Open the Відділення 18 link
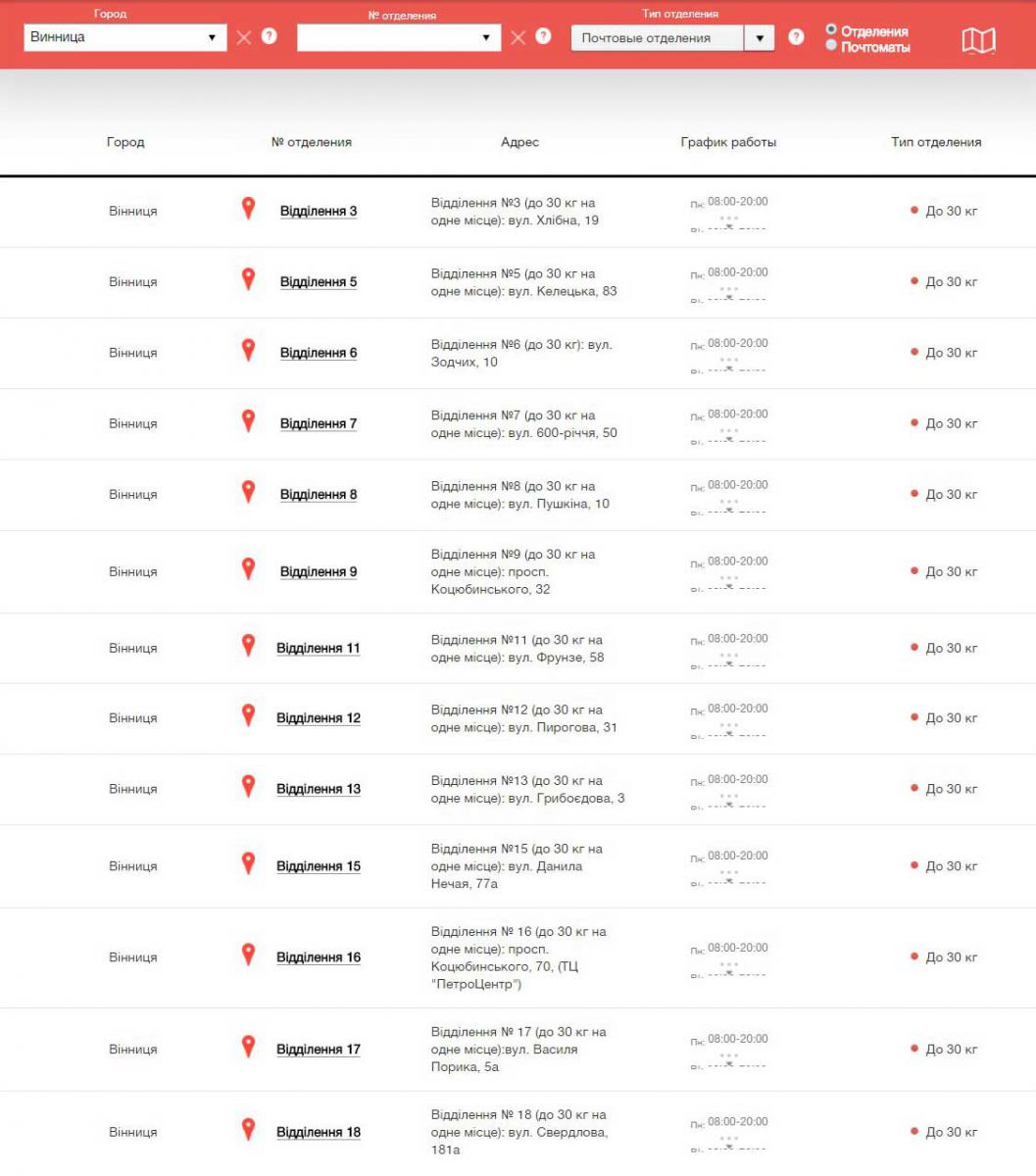This screenshot has height=1176, width=1036. click(x=319, y=1133)
